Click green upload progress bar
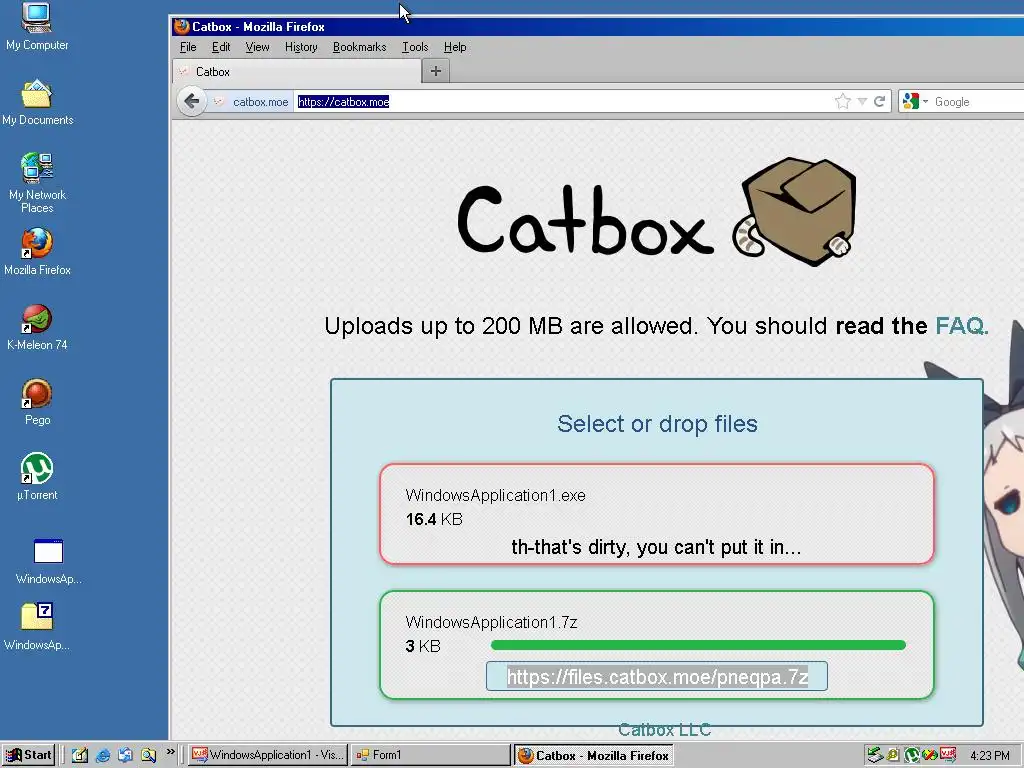The width and height of the screenshot is (1024, 768). click(x=698, y=645)
